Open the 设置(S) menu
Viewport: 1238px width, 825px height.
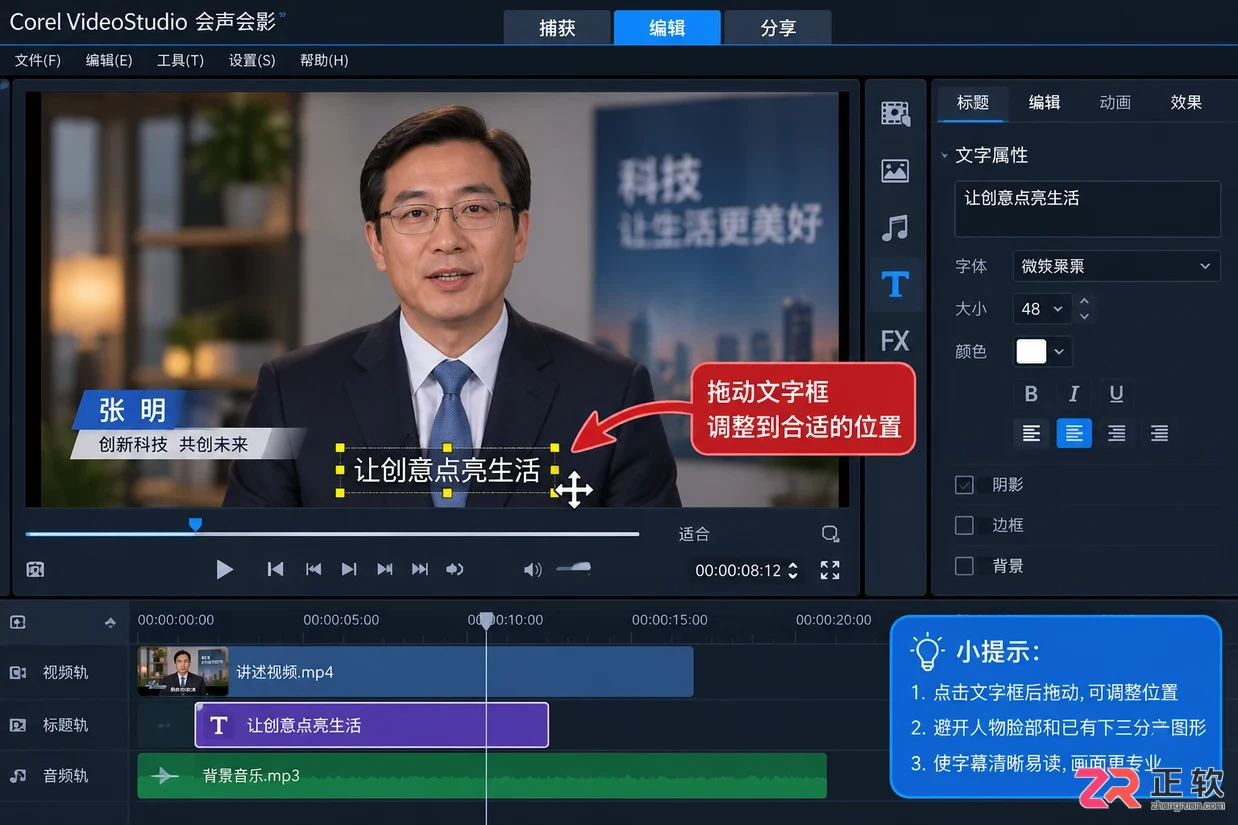(252, 60)
